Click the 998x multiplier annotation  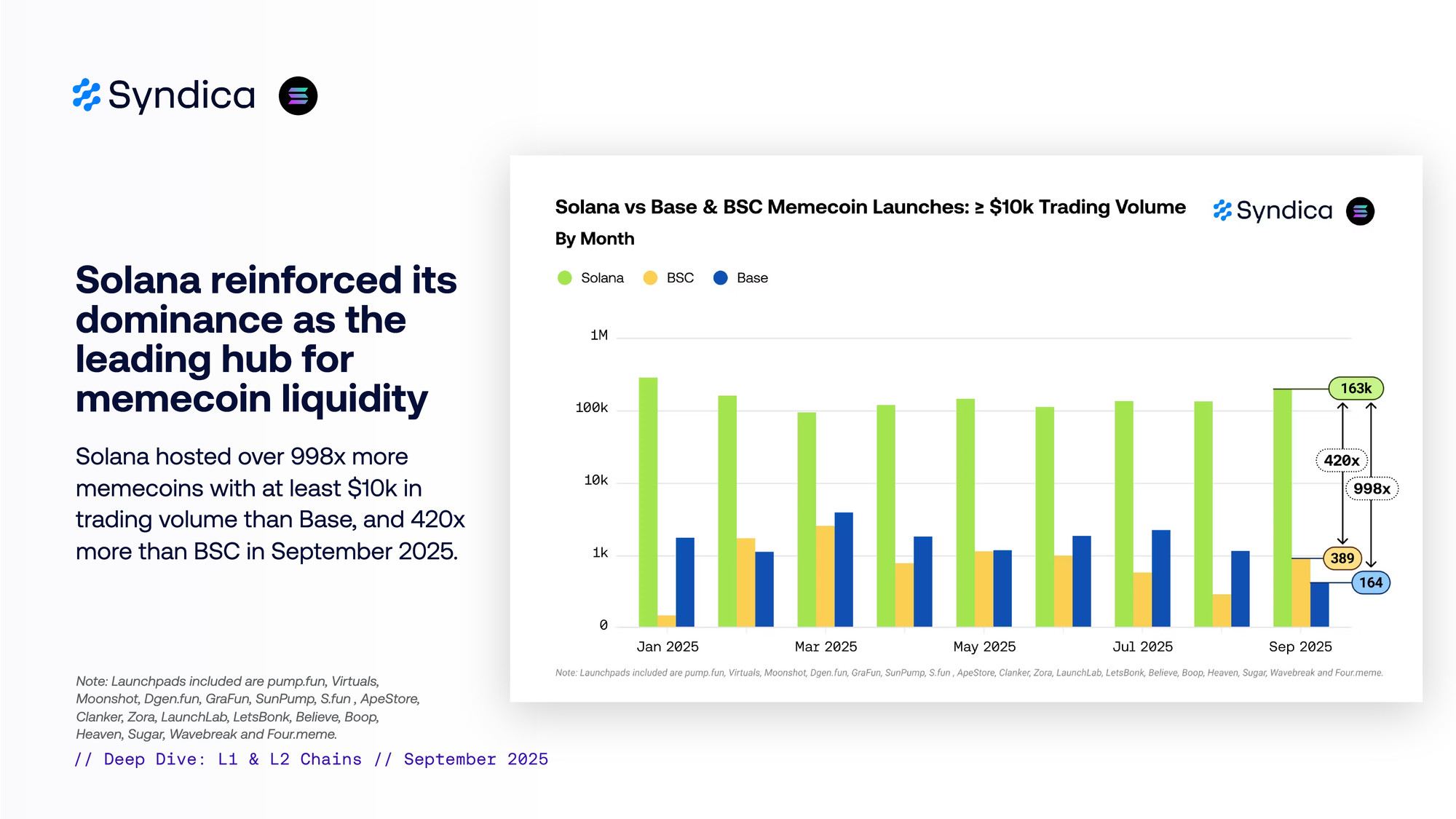point(1372,488)
